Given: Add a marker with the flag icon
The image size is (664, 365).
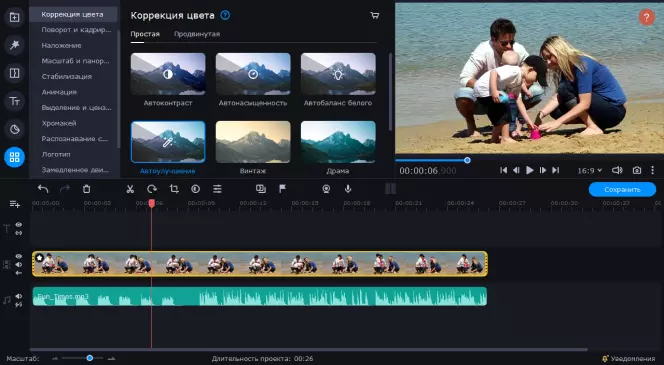Looking at the screenshot, I should [282, 189].
